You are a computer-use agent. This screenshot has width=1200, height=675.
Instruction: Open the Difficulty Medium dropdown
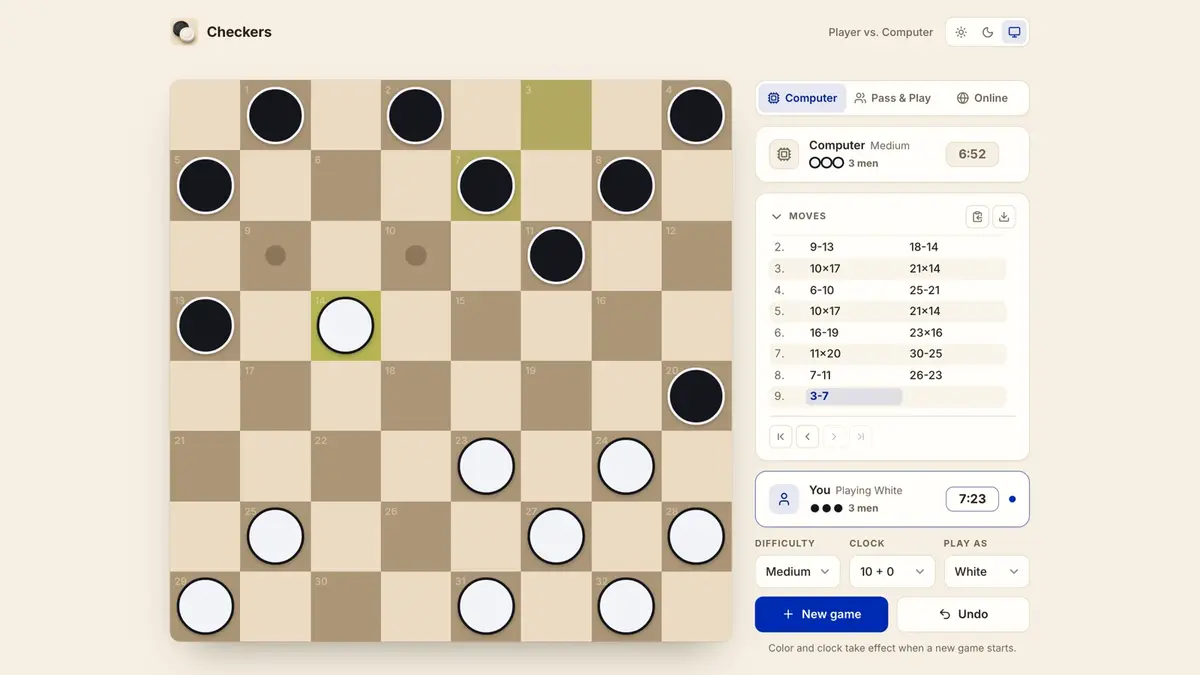(797, 571)
